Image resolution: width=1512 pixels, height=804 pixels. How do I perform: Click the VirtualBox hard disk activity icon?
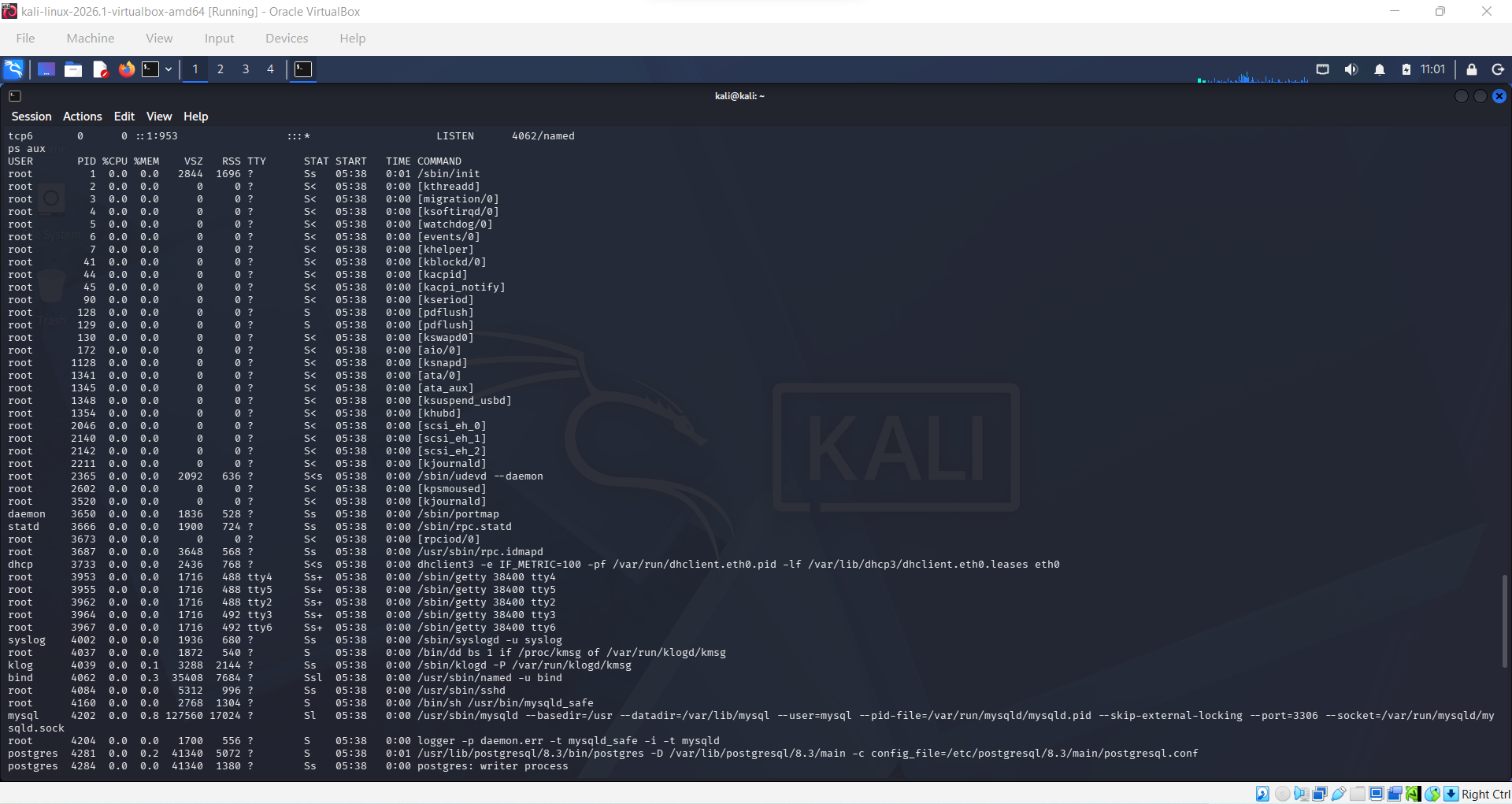(1262, 794)
